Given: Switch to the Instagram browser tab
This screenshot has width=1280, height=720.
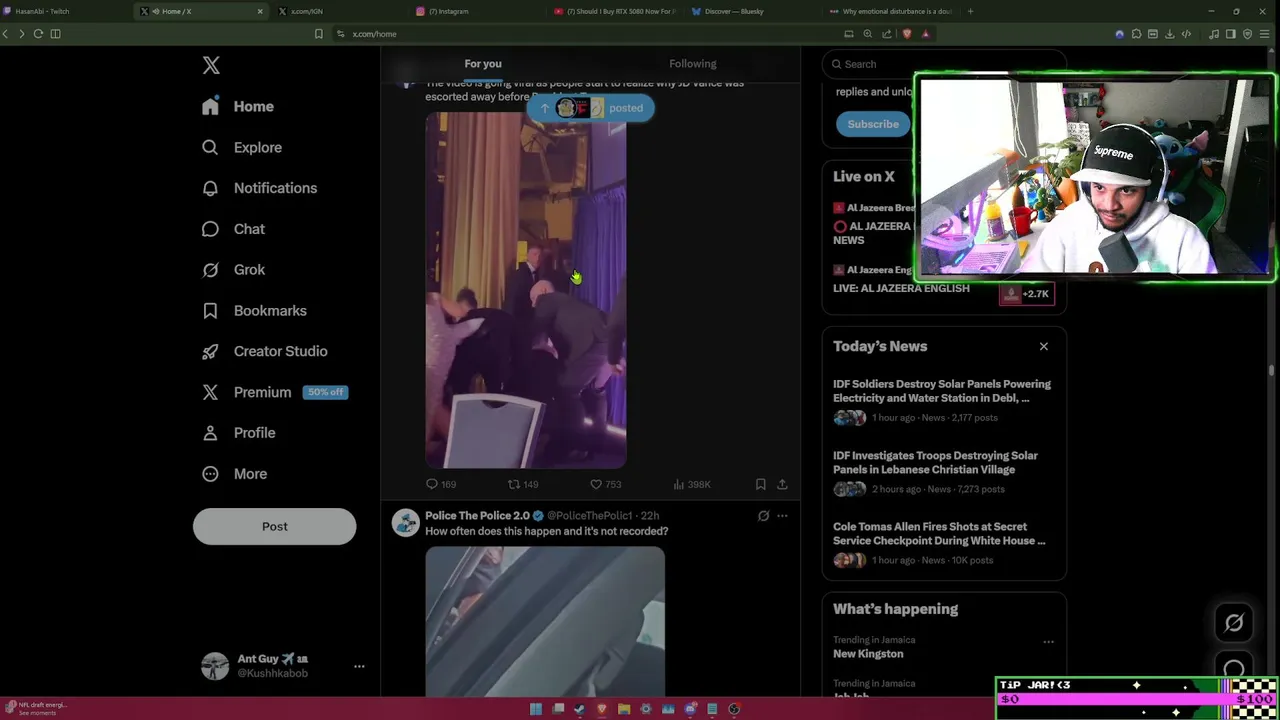Looking at the screenshot, I should click(x=477, y=11).
